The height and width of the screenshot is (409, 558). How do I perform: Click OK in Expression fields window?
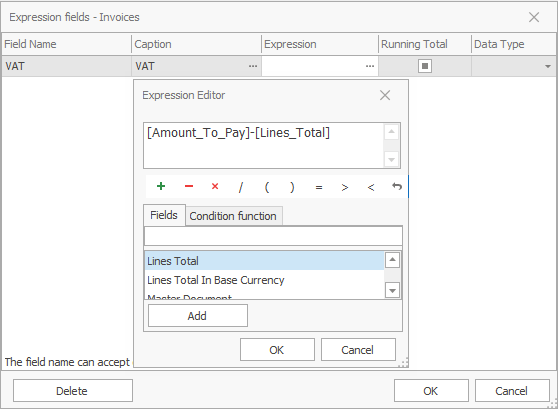tap(431, 391)
